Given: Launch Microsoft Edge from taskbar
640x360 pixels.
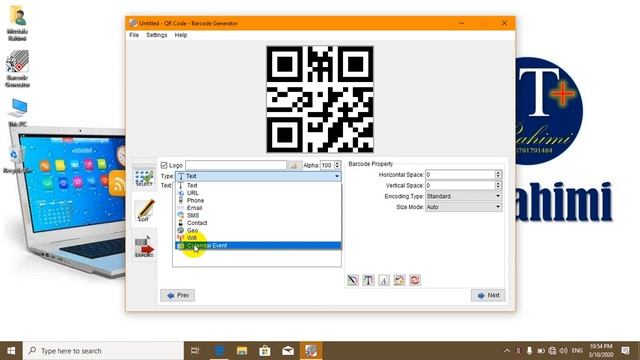Looking at the screenshot, I should pos(219,351).
